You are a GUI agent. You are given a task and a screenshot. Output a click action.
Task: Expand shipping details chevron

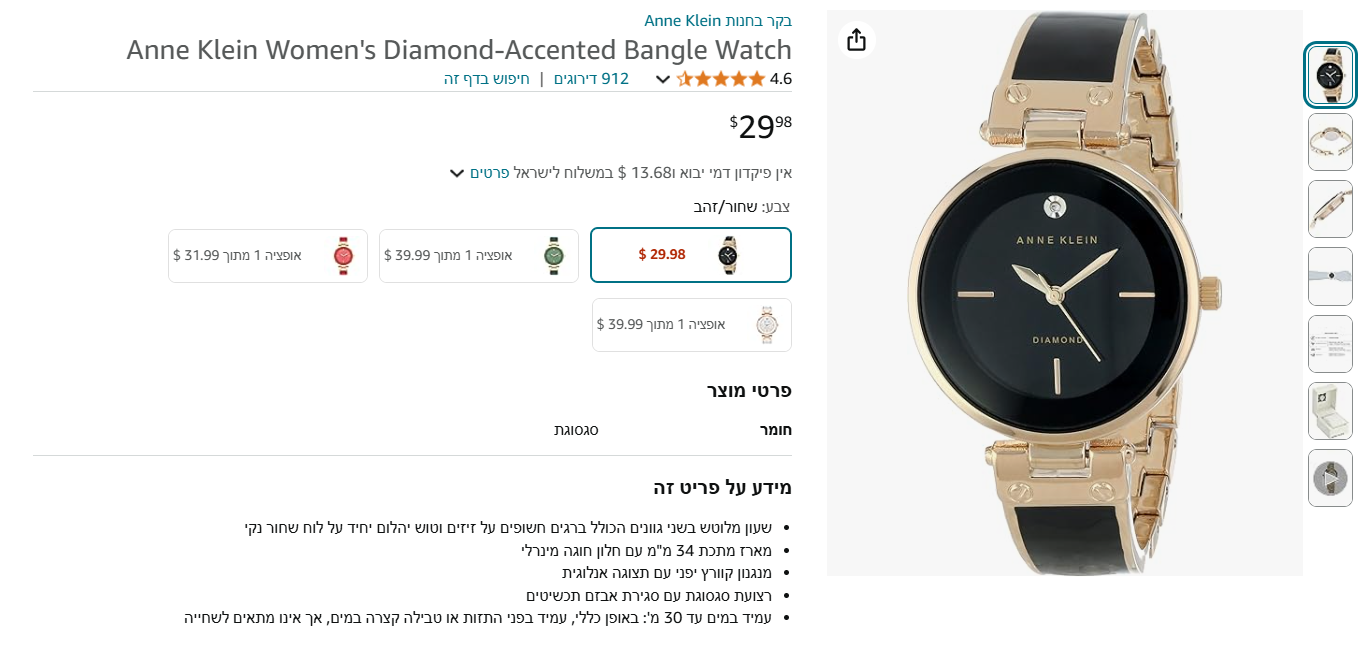(456, 174)
